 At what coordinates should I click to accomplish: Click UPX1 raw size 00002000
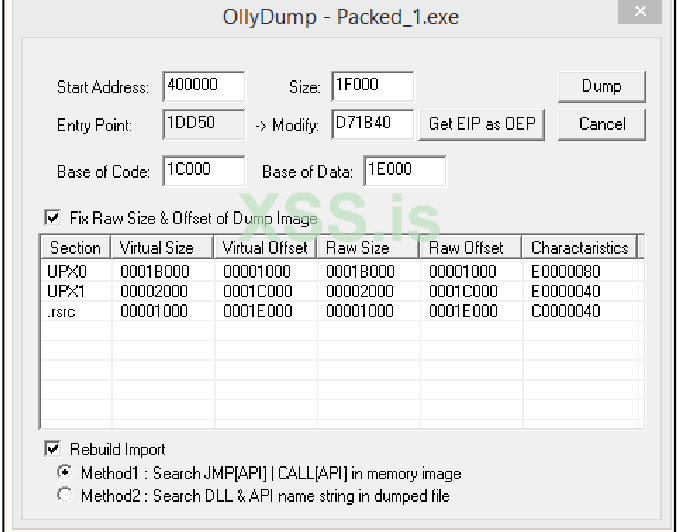point(360,291)
